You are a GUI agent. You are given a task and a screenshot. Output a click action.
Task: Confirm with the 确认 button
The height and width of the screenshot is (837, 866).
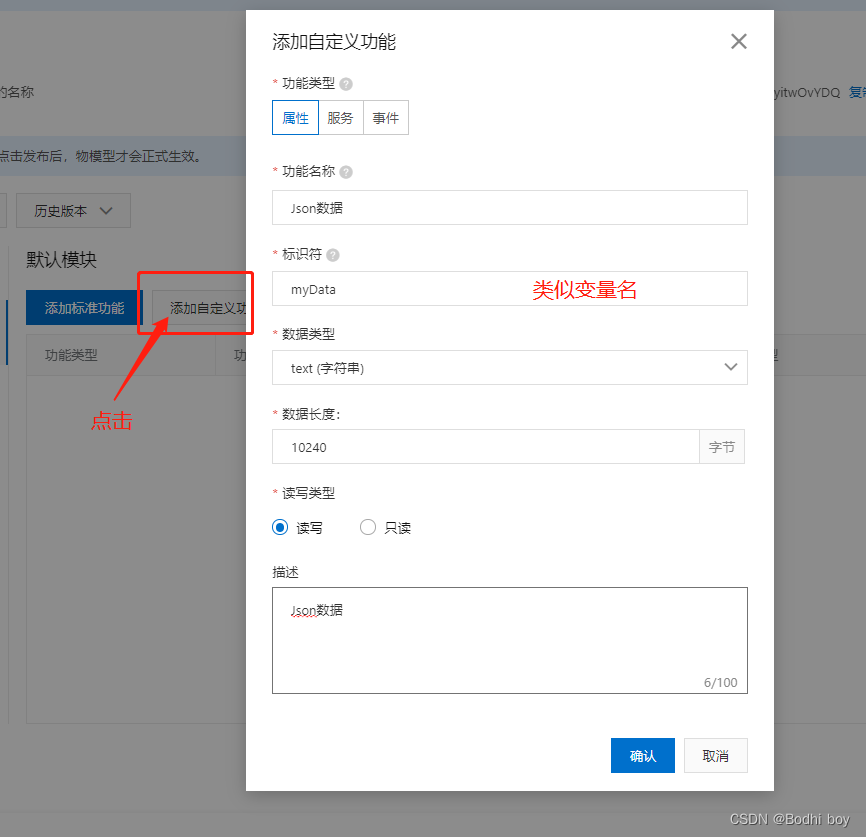(643, 755)
